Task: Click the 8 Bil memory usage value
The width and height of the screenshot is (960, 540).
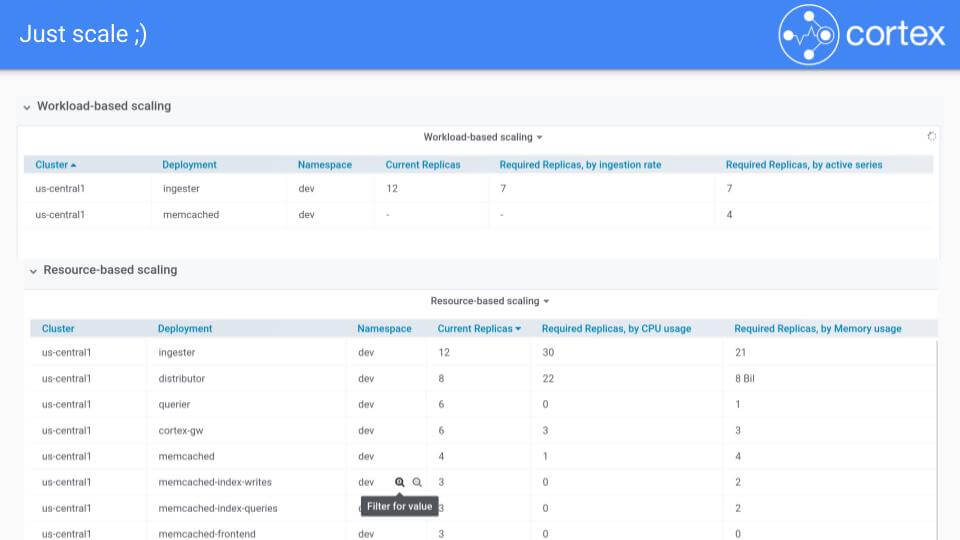Action: [x=747, y=379]
